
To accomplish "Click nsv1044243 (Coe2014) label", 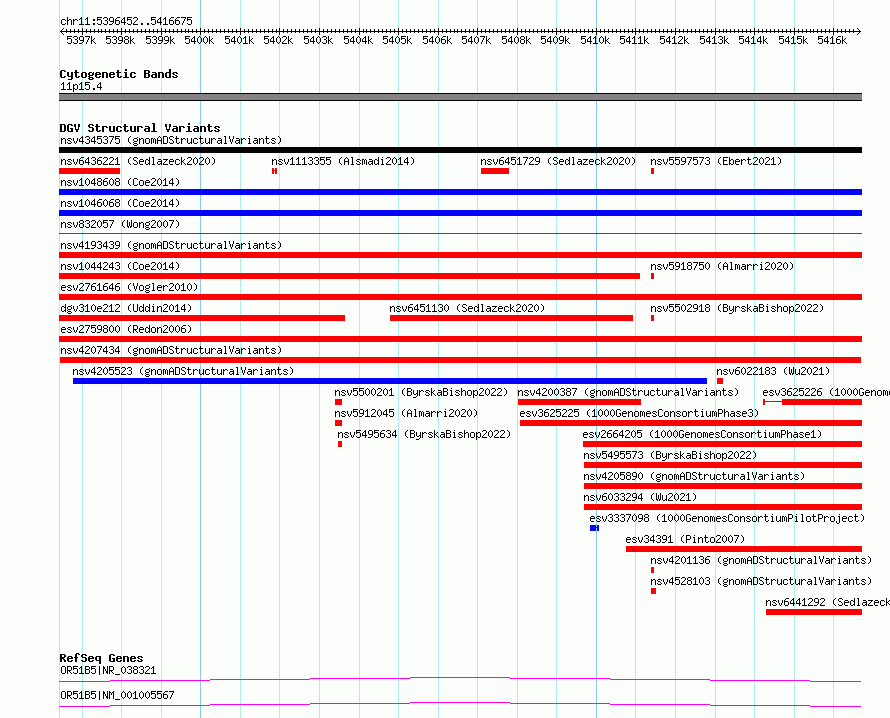I will 120,266.
